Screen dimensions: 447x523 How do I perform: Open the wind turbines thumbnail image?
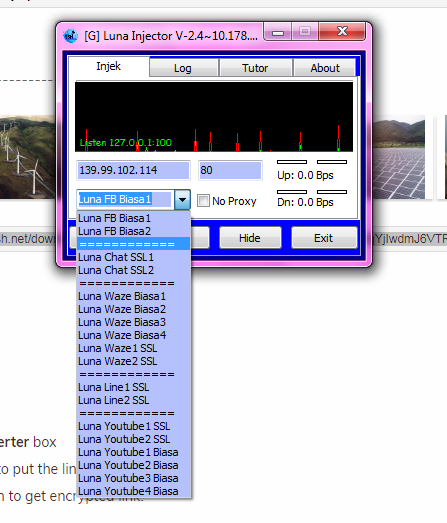coord(28,157)
